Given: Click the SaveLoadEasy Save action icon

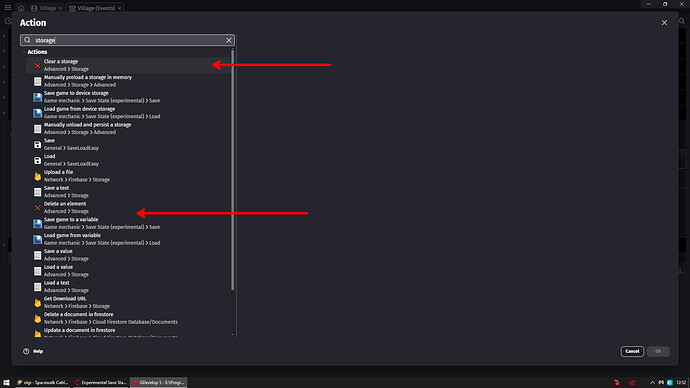Looking at the screenshot, I should 37,144.
